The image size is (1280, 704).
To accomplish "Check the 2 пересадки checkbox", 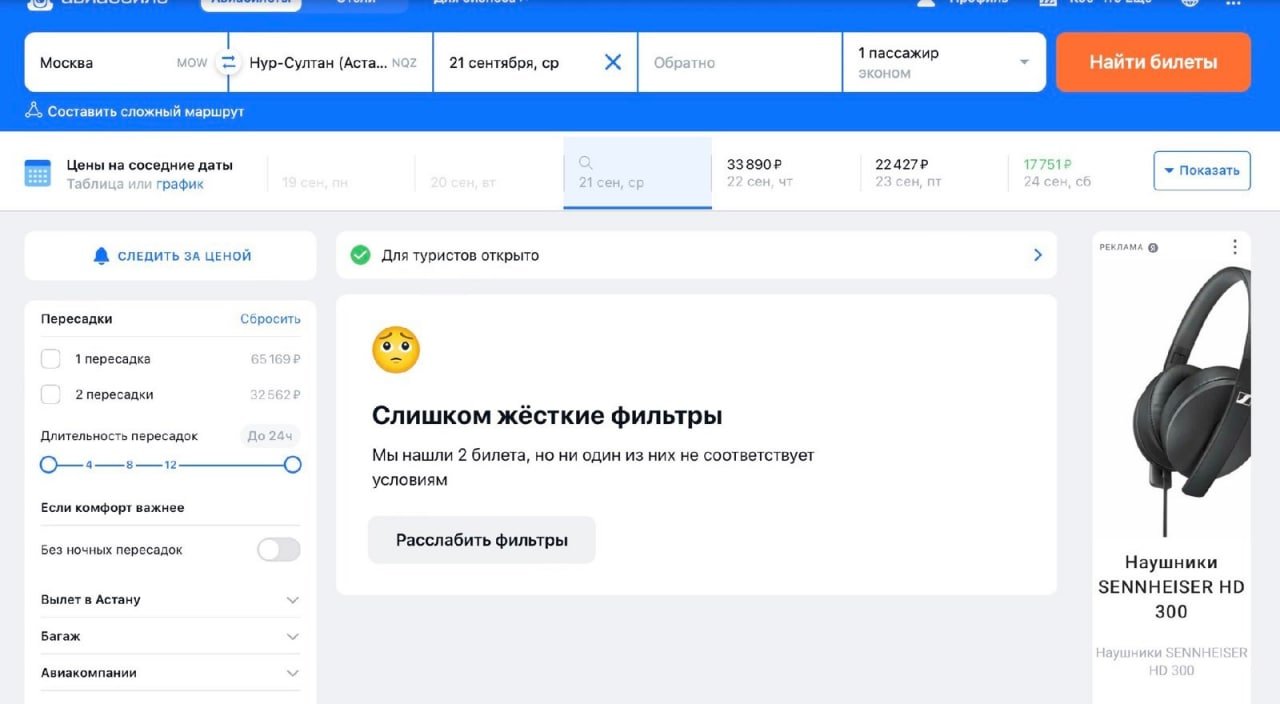I will click(x=51, y=394).
